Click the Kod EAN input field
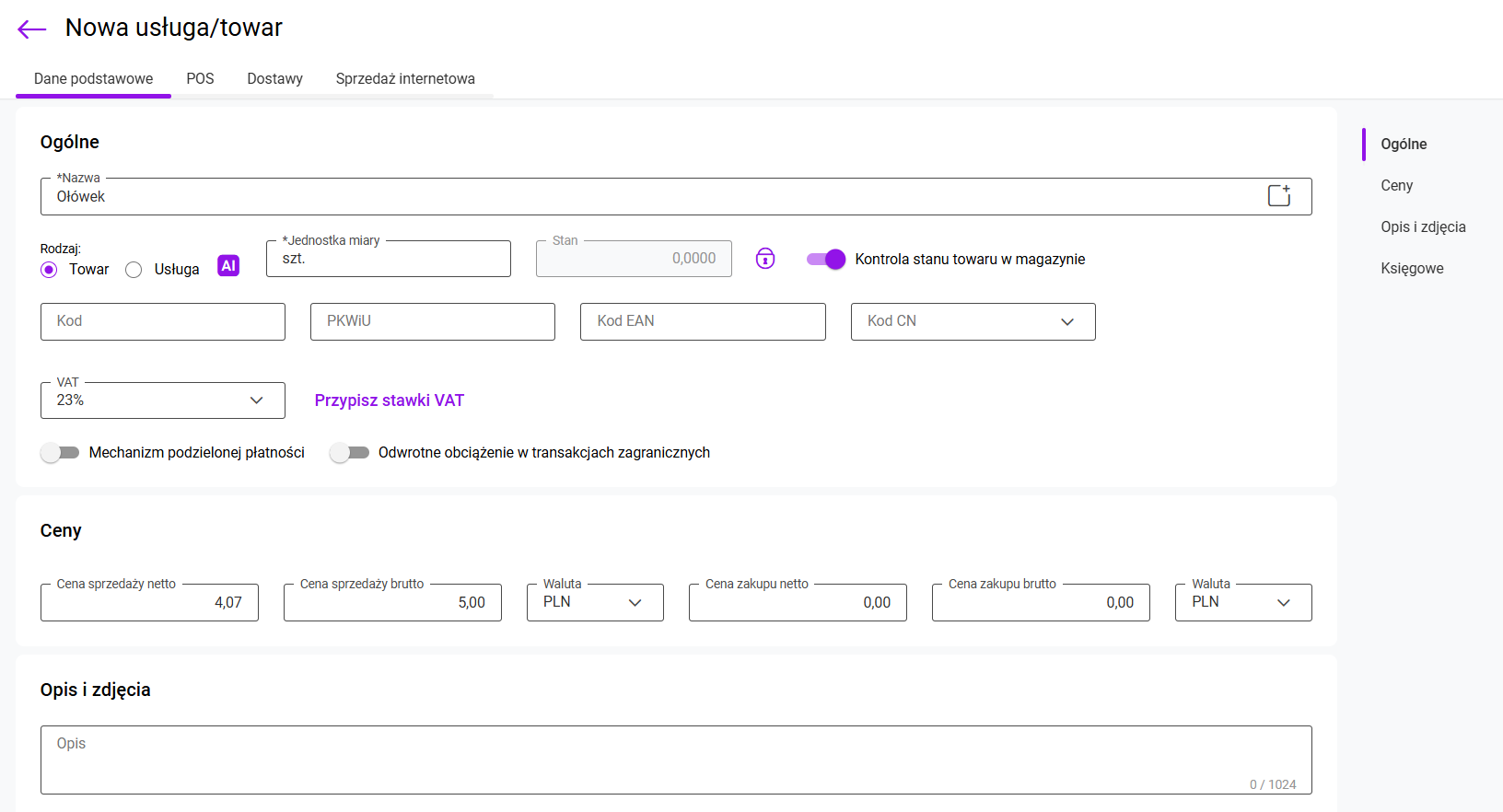Screen dimensions: 1503x812 click(x=702, y=321)
